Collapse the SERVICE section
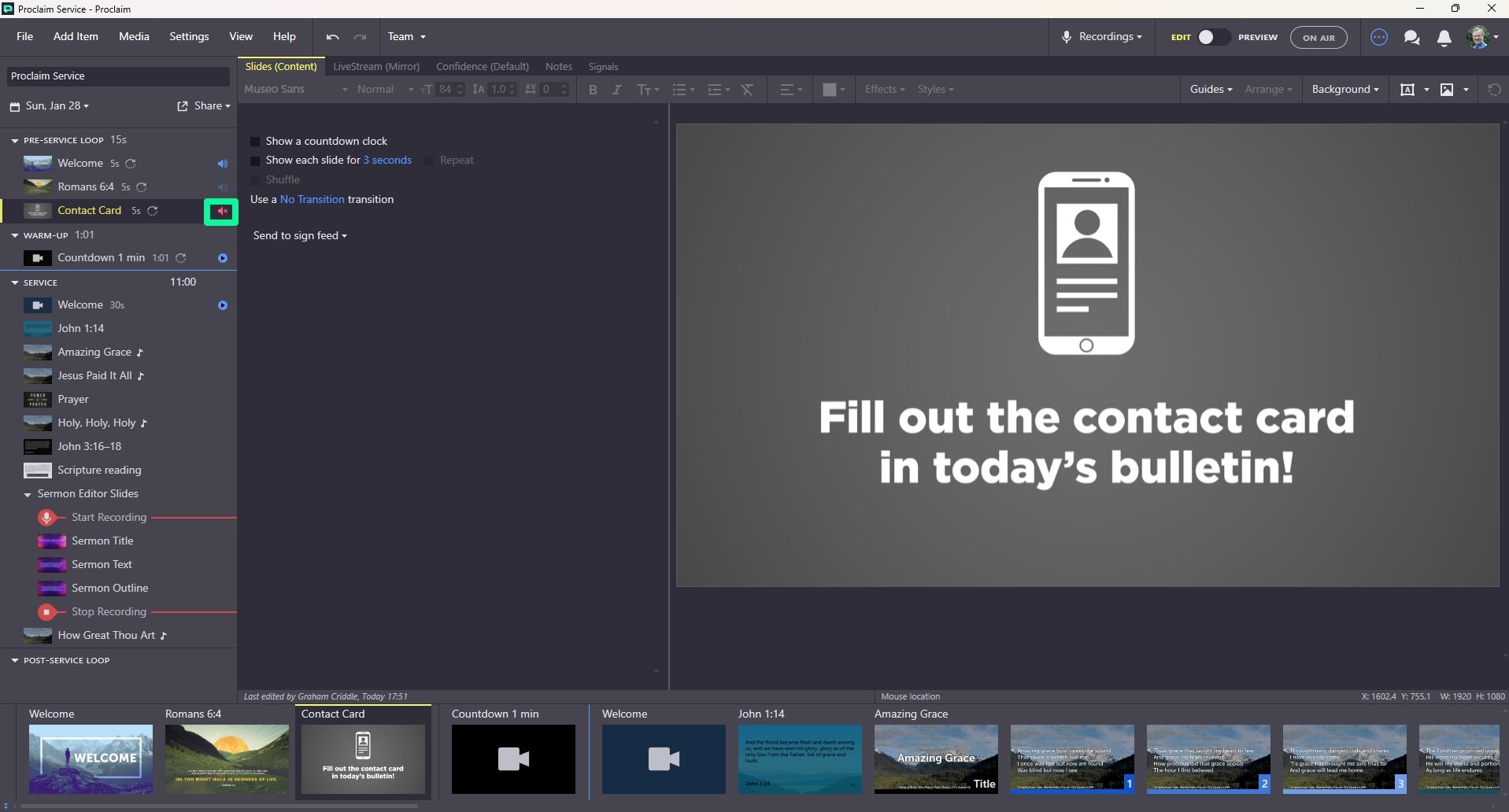This screenshot has height=812, width=1509. click(14, 282)
